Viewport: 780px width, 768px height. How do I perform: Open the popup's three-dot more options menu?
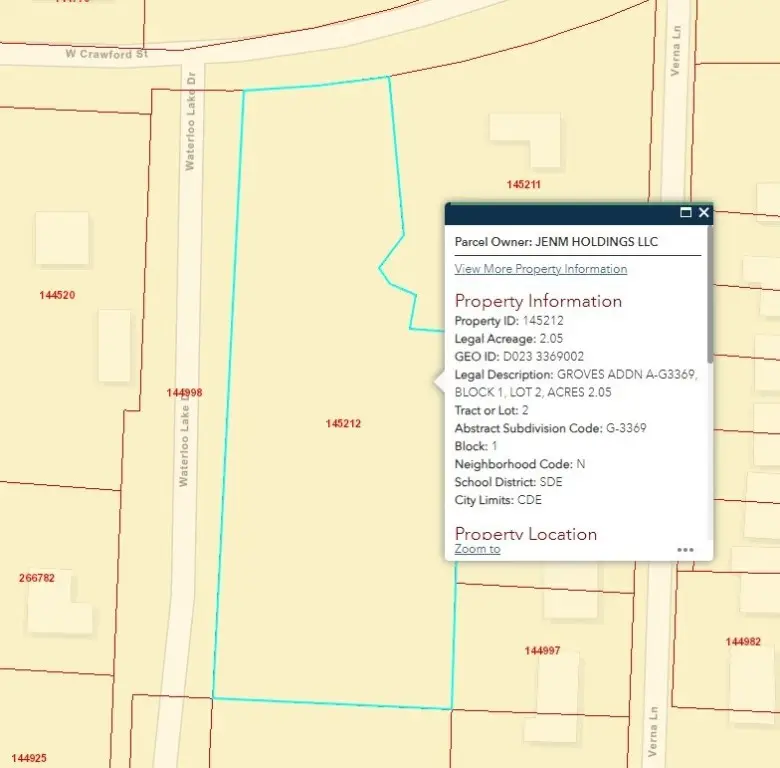click(685, 549)
